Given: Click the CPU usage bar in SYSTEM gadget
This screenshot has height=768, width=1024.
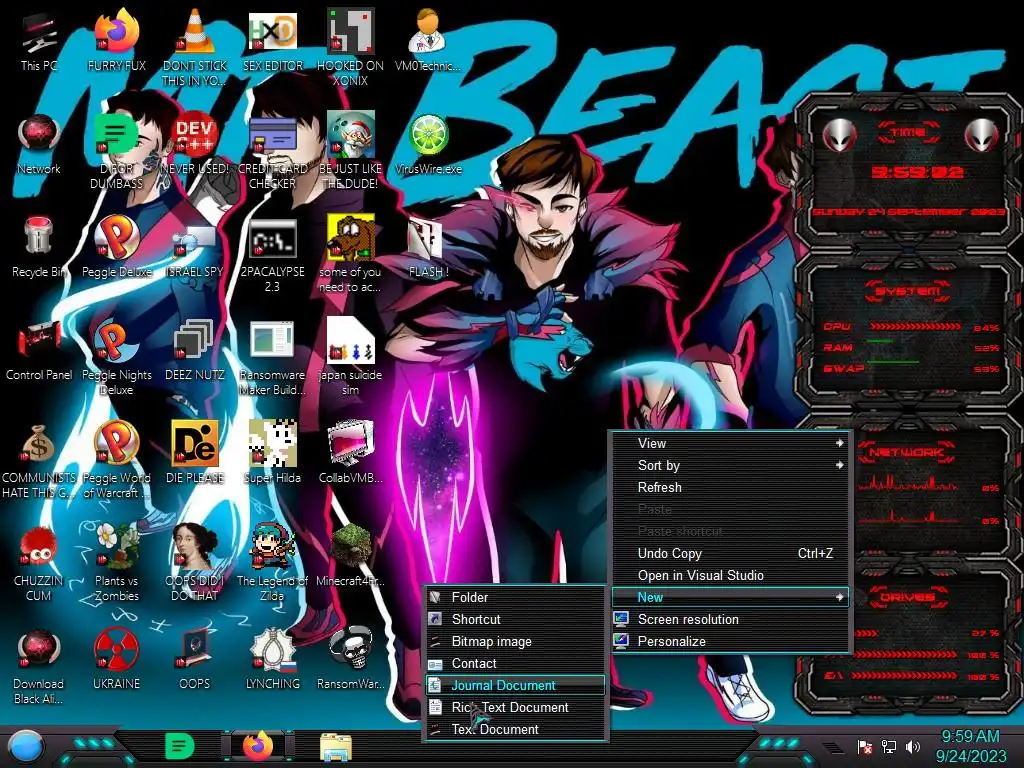Looking at the screenshot, I should [915, 326].
